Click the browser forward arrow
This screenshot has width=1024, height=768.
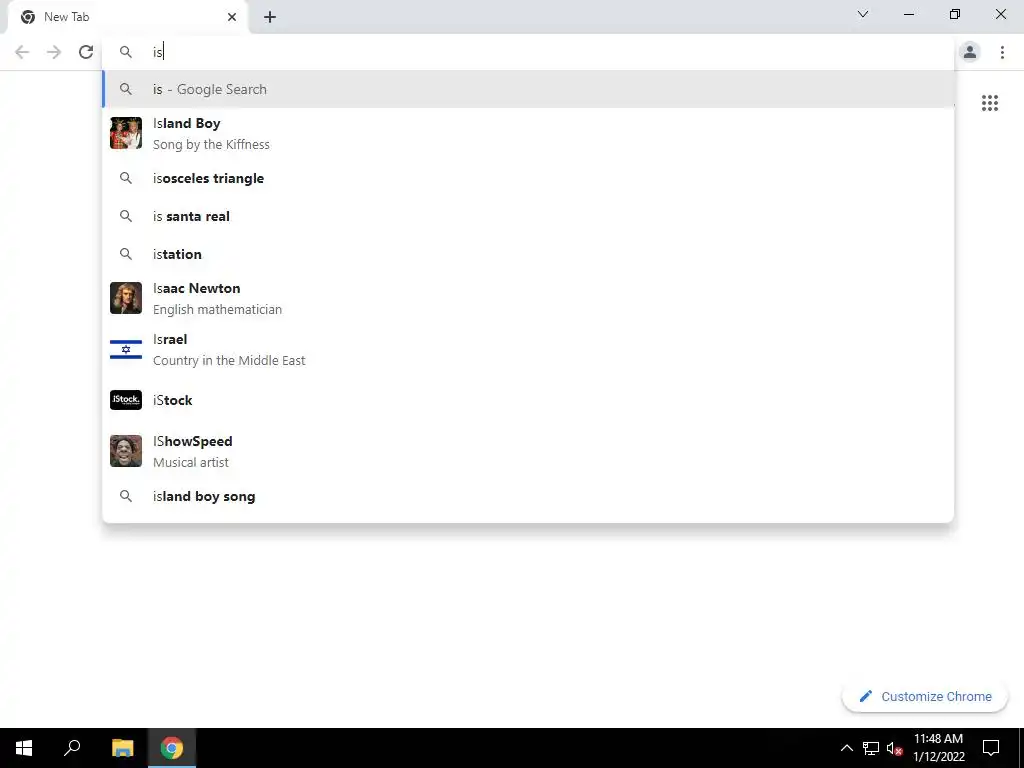(x=54, y=52)
